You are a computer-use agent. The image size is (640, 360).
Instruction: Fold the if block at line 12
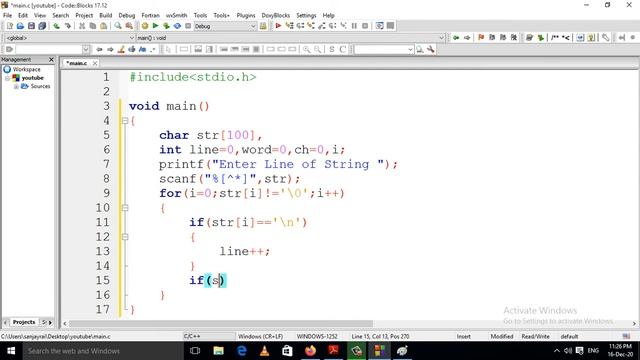(x=125, y=237)
